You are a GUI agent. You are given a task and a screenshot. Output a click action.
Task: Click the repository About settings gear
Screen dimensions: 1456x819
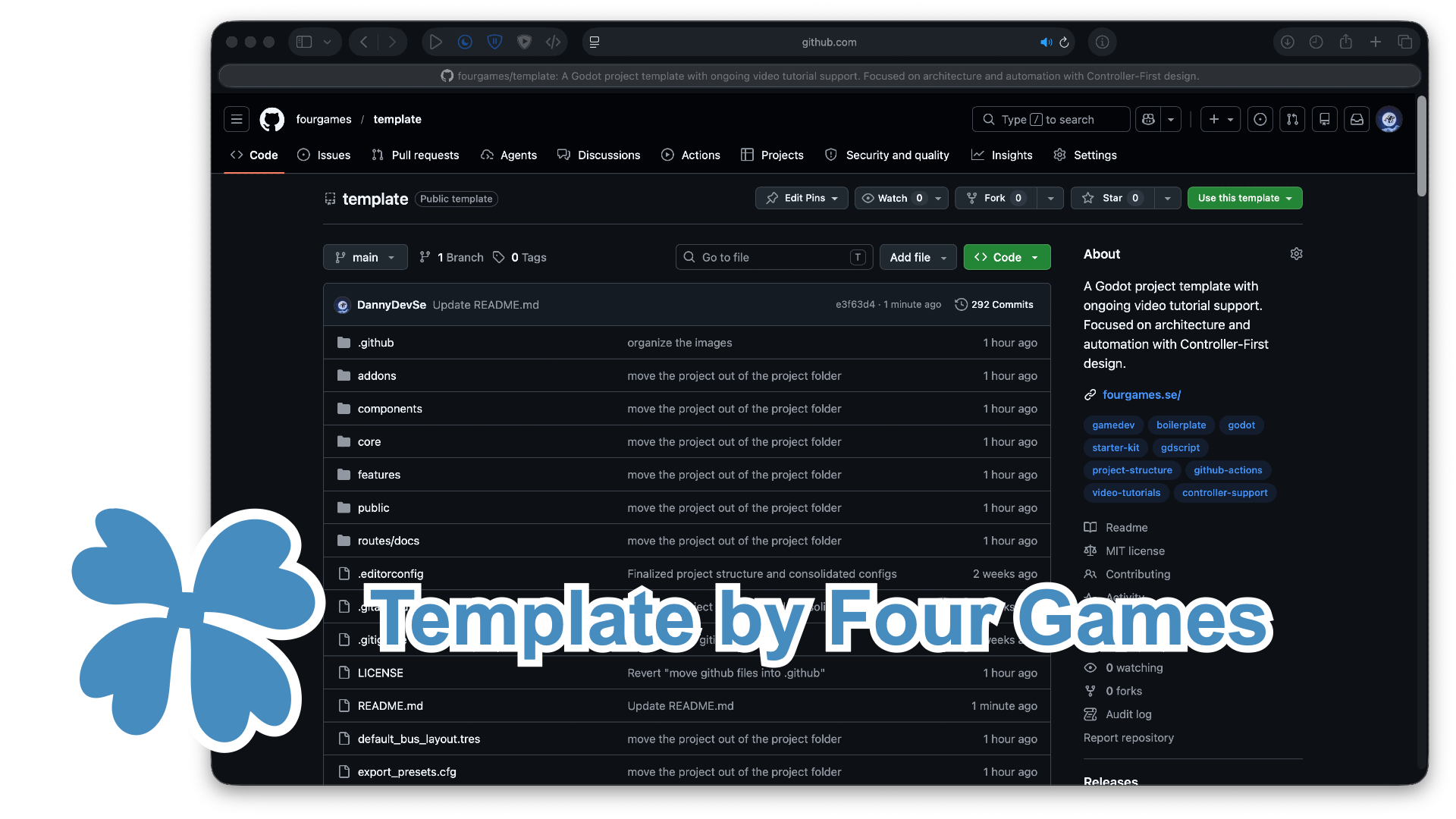point(1296,254)
